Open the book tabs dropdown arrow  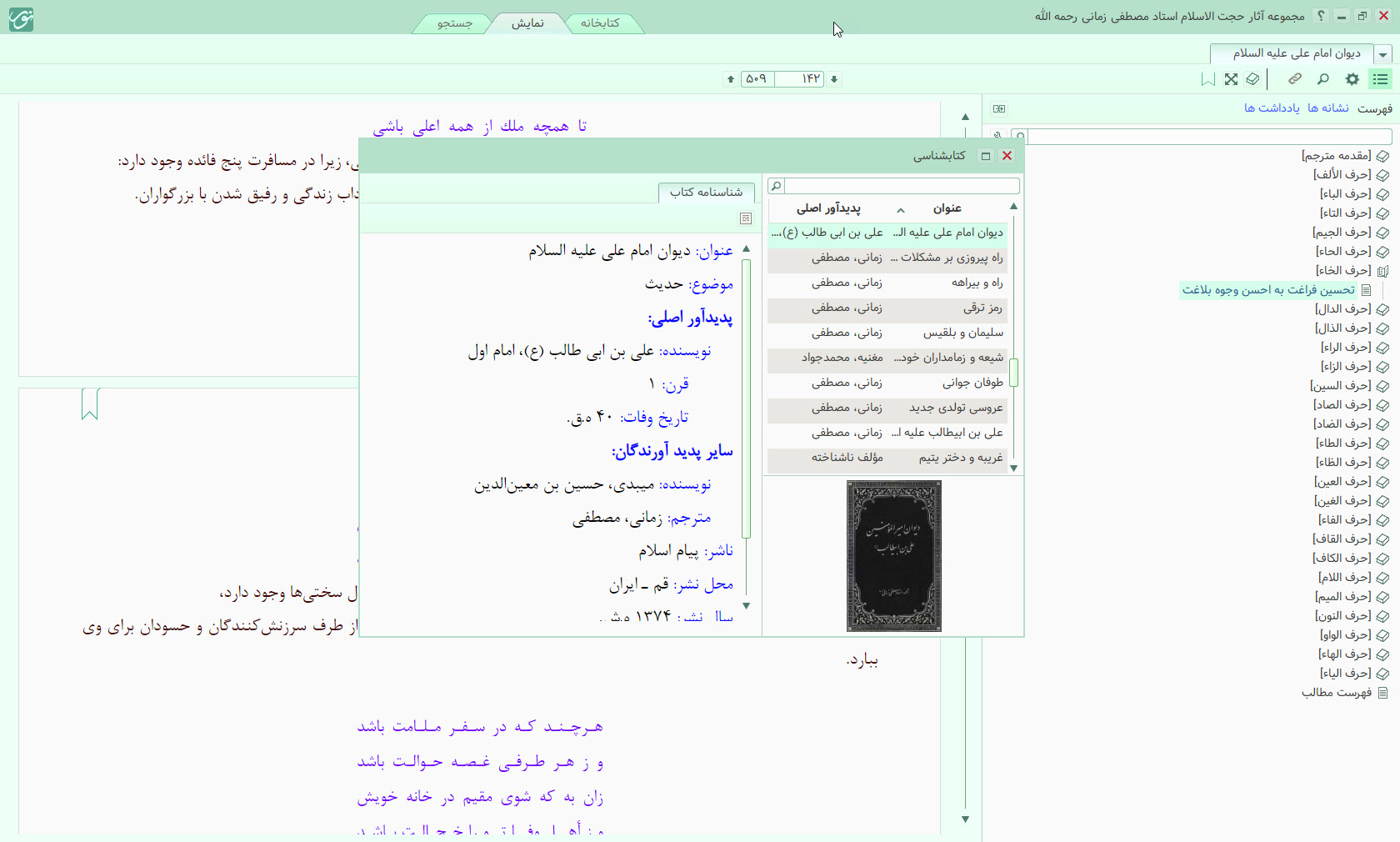point(1383,54)
